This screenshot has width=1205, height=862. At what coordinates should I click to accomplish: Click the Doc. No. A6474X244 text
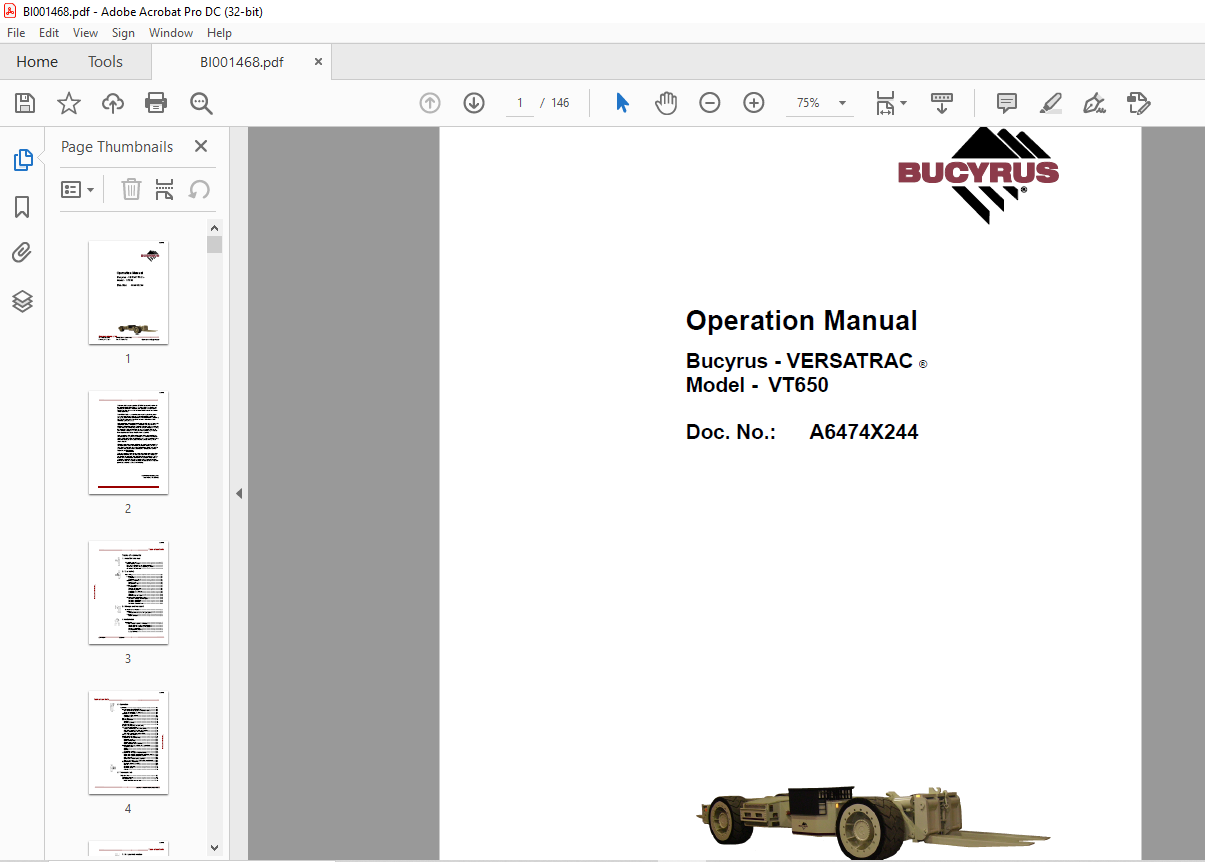(802, 432)
